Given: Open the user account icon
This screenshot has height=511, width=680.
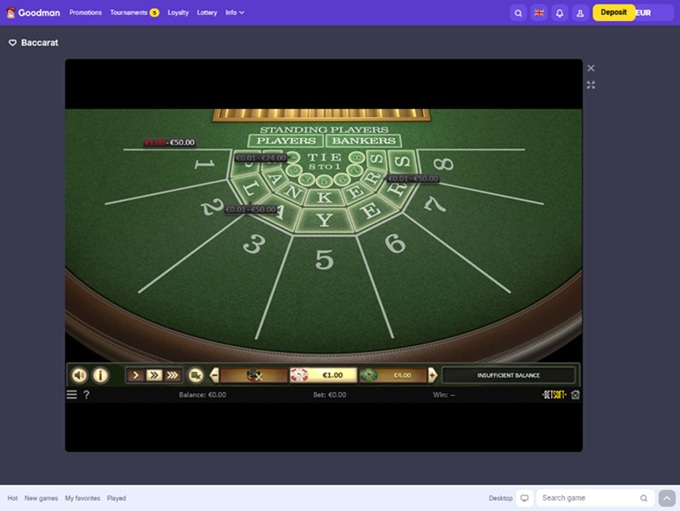Looking at the screenshot, I should pyautogui.click(x=580, y=13).
